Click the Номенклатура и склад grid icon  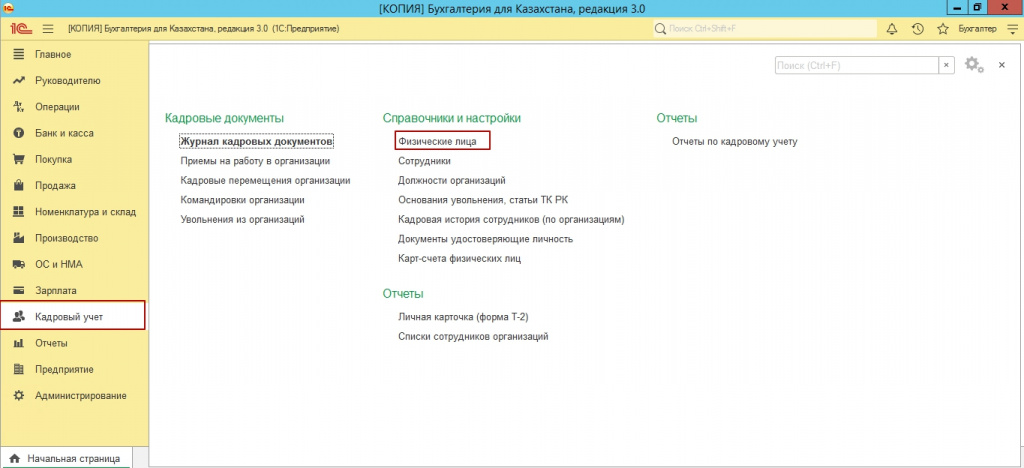pos(19,211)
